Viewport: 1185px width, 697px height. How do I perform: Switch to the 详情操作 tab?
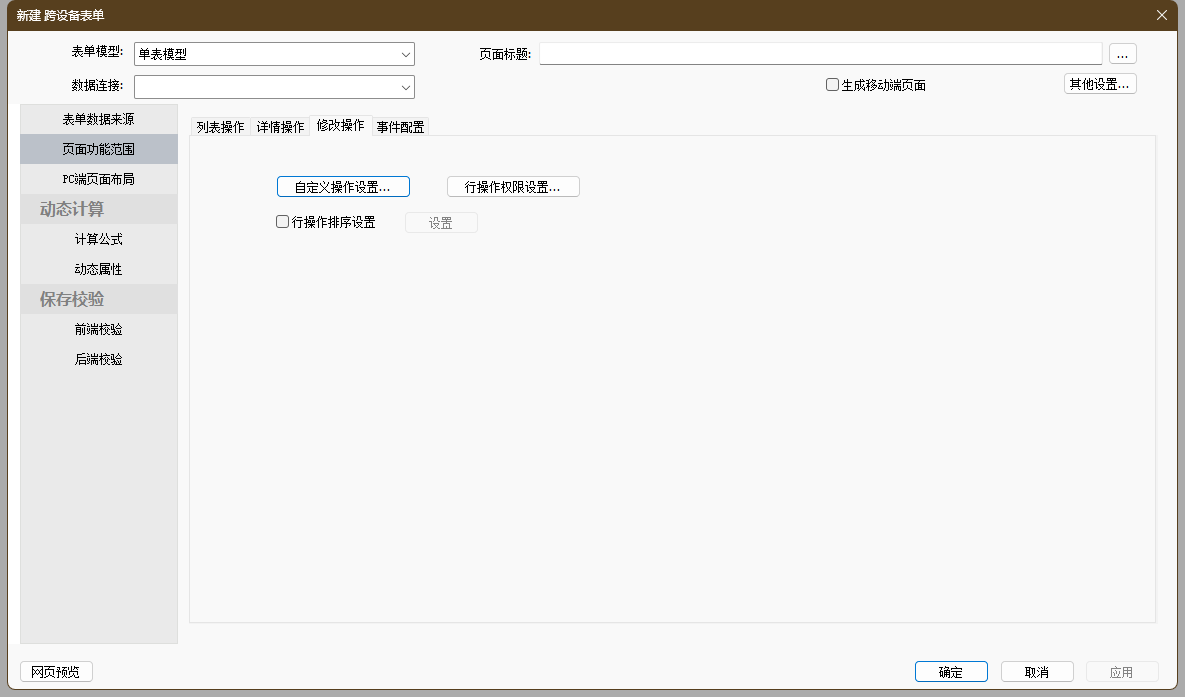tap(280, 127)
